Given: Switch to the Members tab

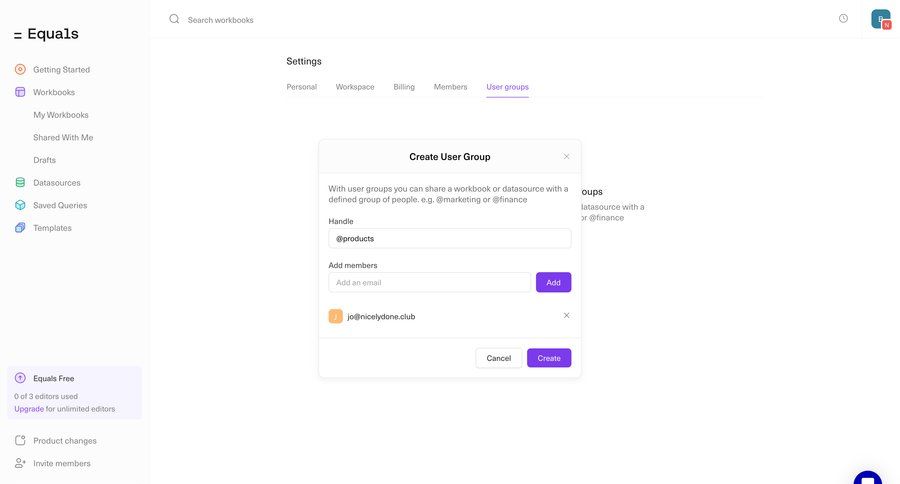Looking at the screenshot, I should (450, 87).
